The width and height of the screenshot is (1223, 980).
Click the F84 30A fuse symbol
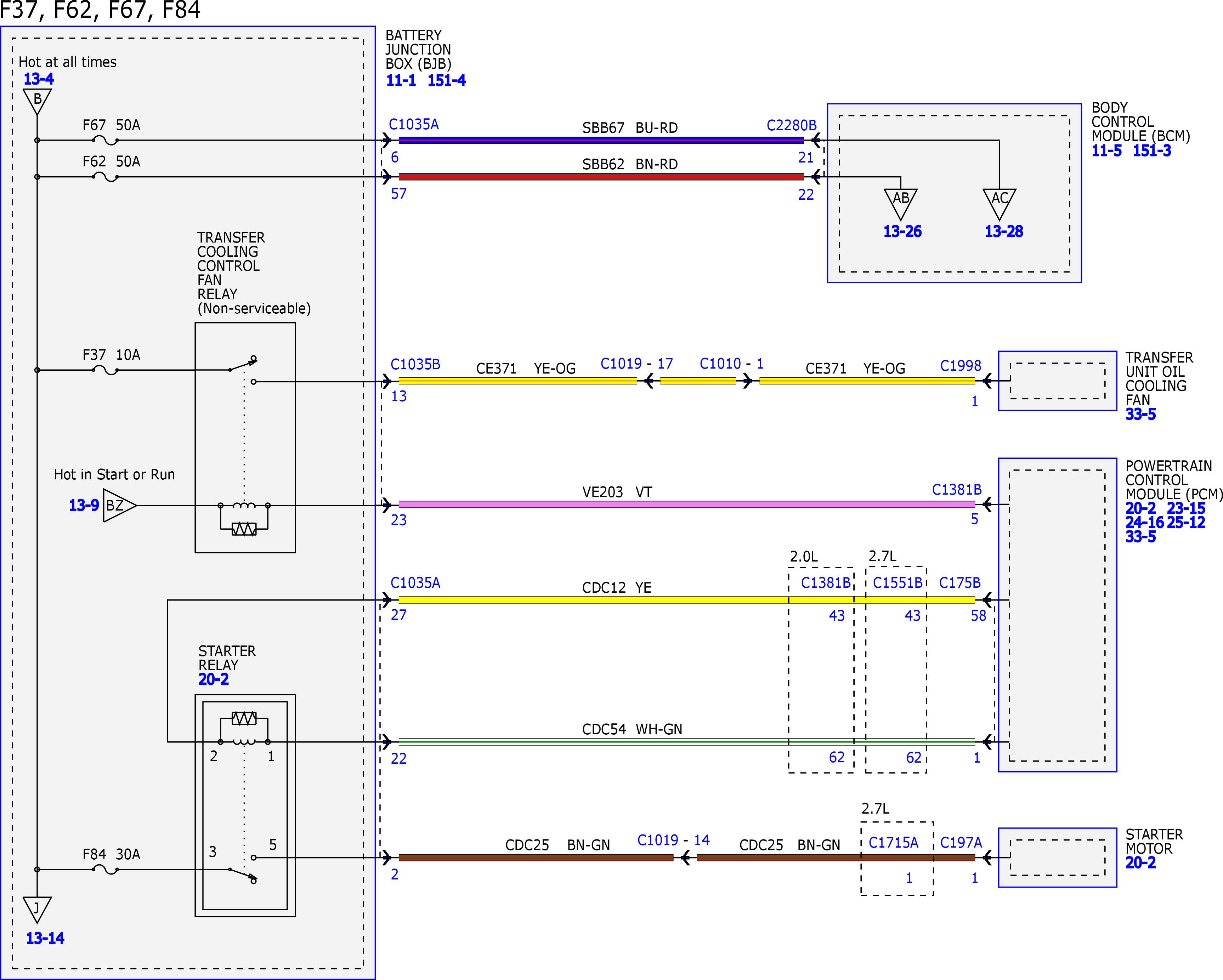click(x=106, y=869)
